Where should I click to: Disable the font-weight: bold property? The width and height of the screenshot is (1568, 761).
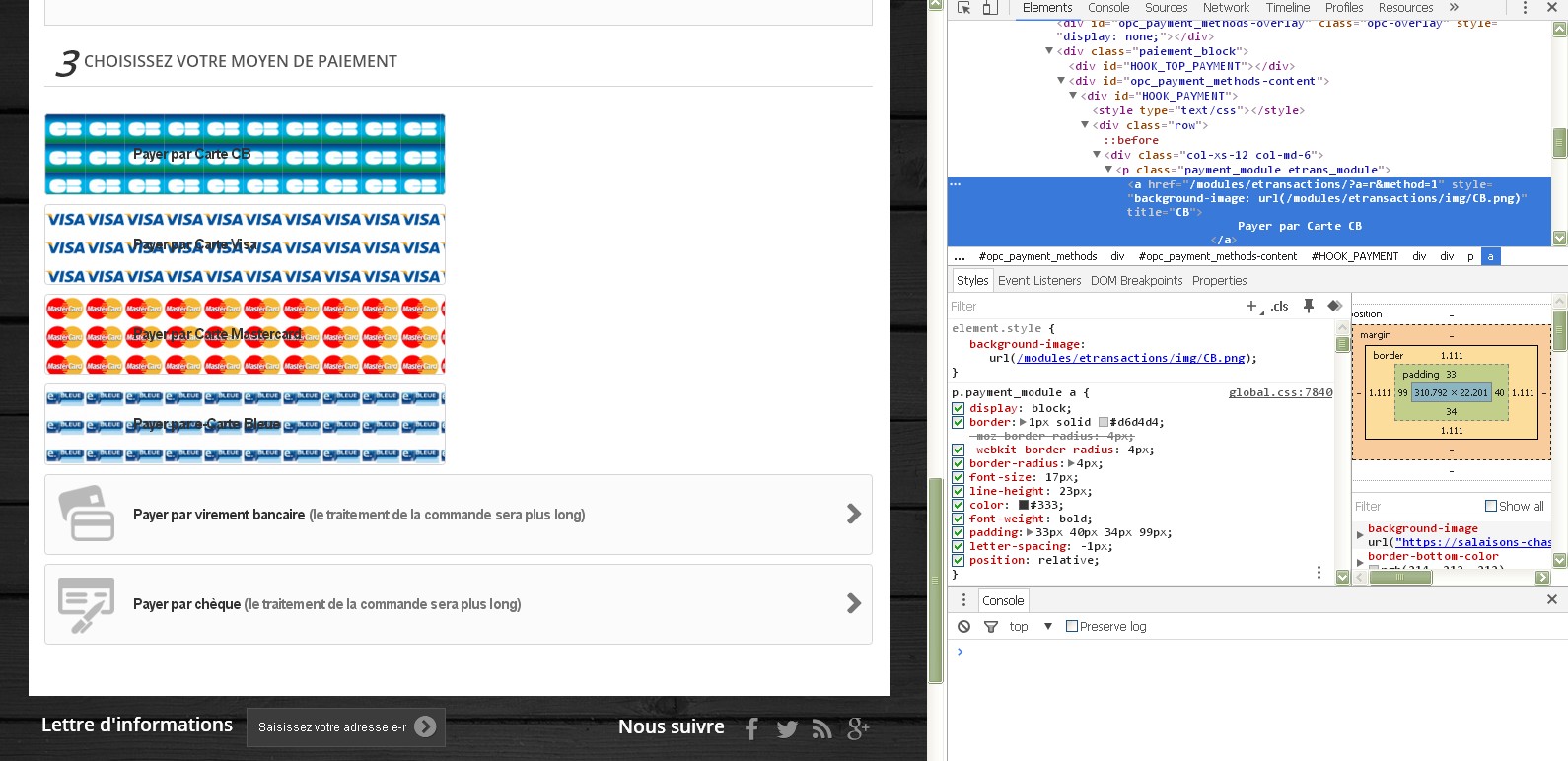coord(958,519)
